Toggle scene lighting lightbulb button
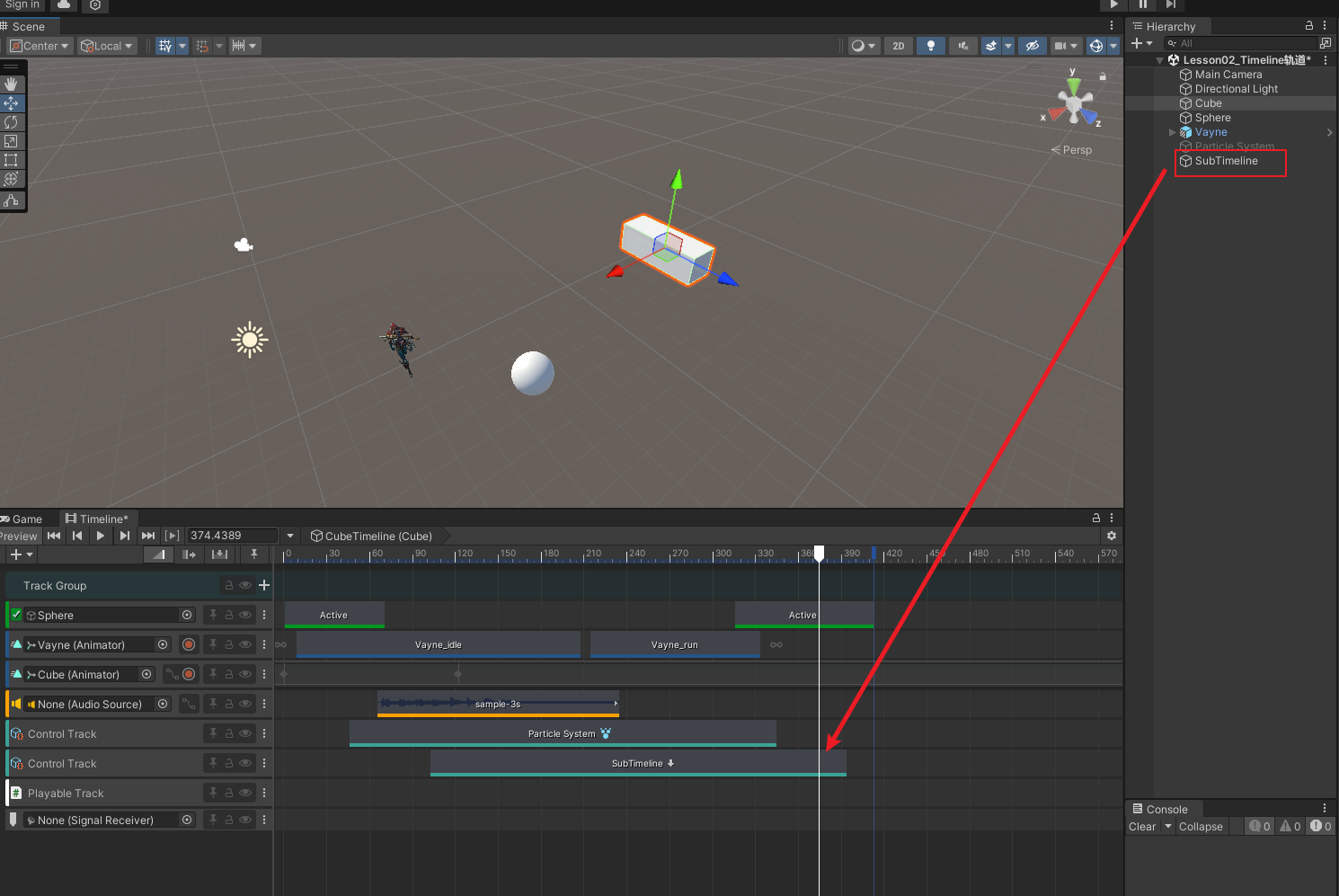The width and height of the screenshot is (1339, 896). coord(930,46)
